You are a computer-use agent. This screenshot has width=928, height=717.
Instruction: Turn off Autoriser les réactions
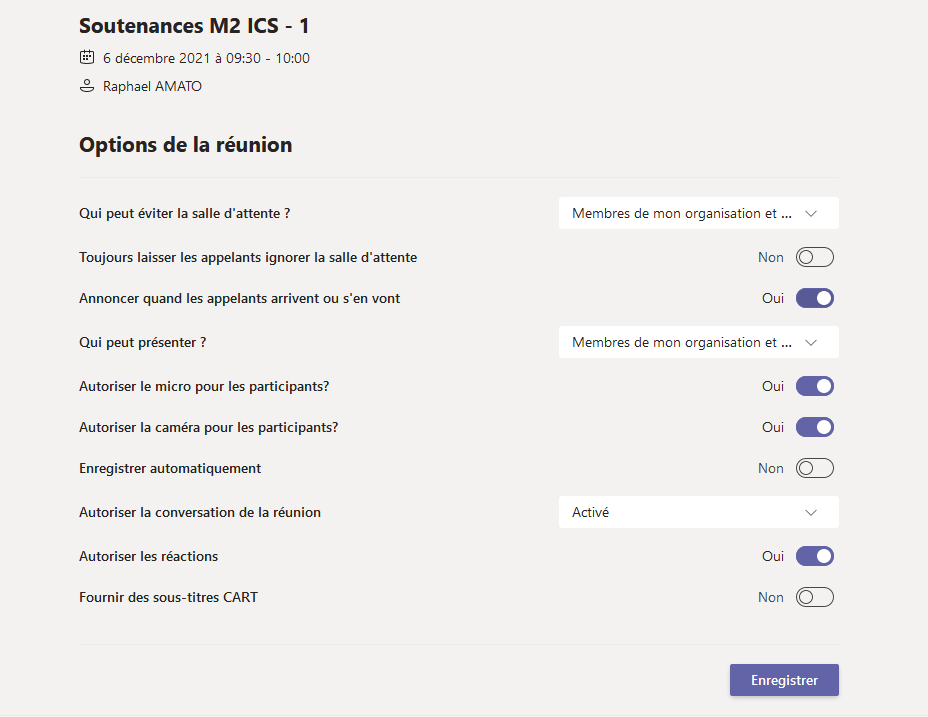click(x=814, y=556)
